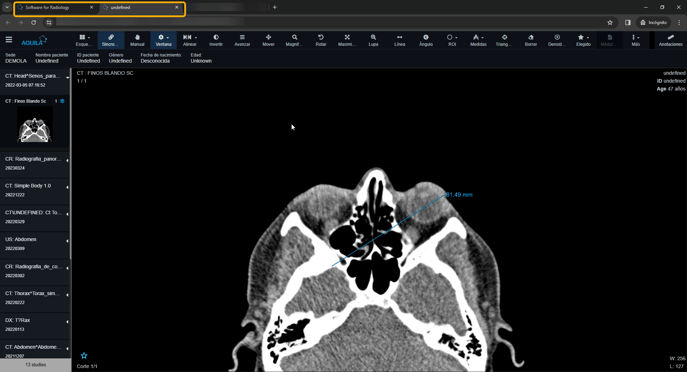Open the Medidas measurements tool
Screen dimensions: 687x372
click(x=478, y=40)
